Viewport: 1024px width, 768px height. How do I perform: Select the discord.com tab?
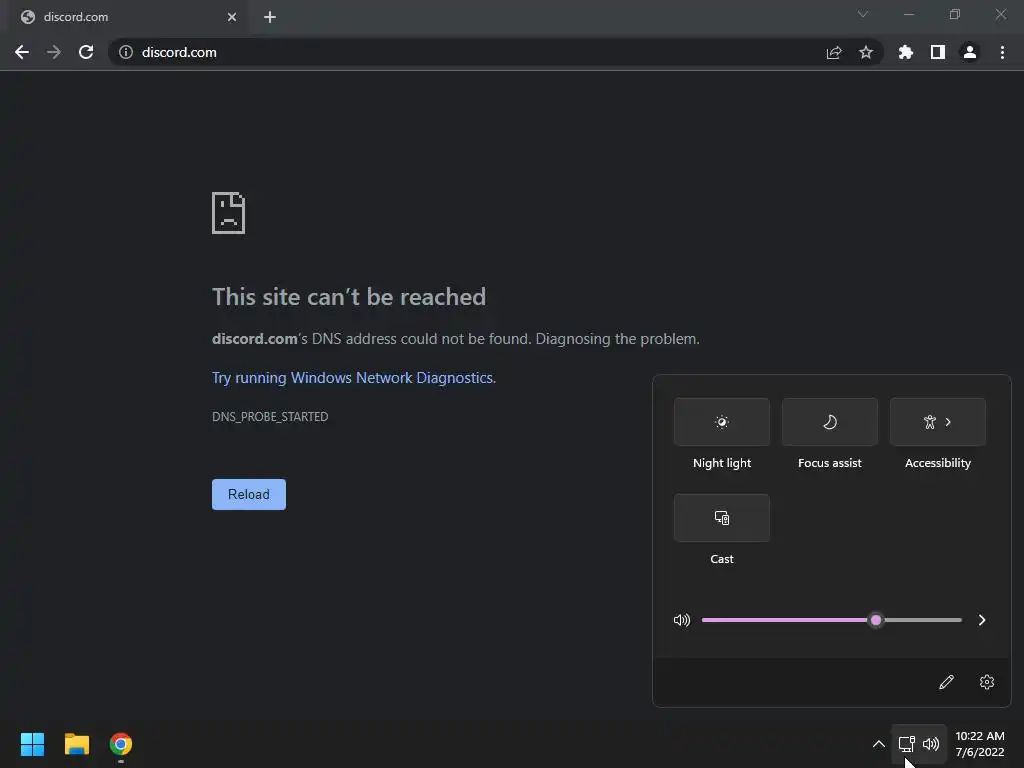(128, 17)
